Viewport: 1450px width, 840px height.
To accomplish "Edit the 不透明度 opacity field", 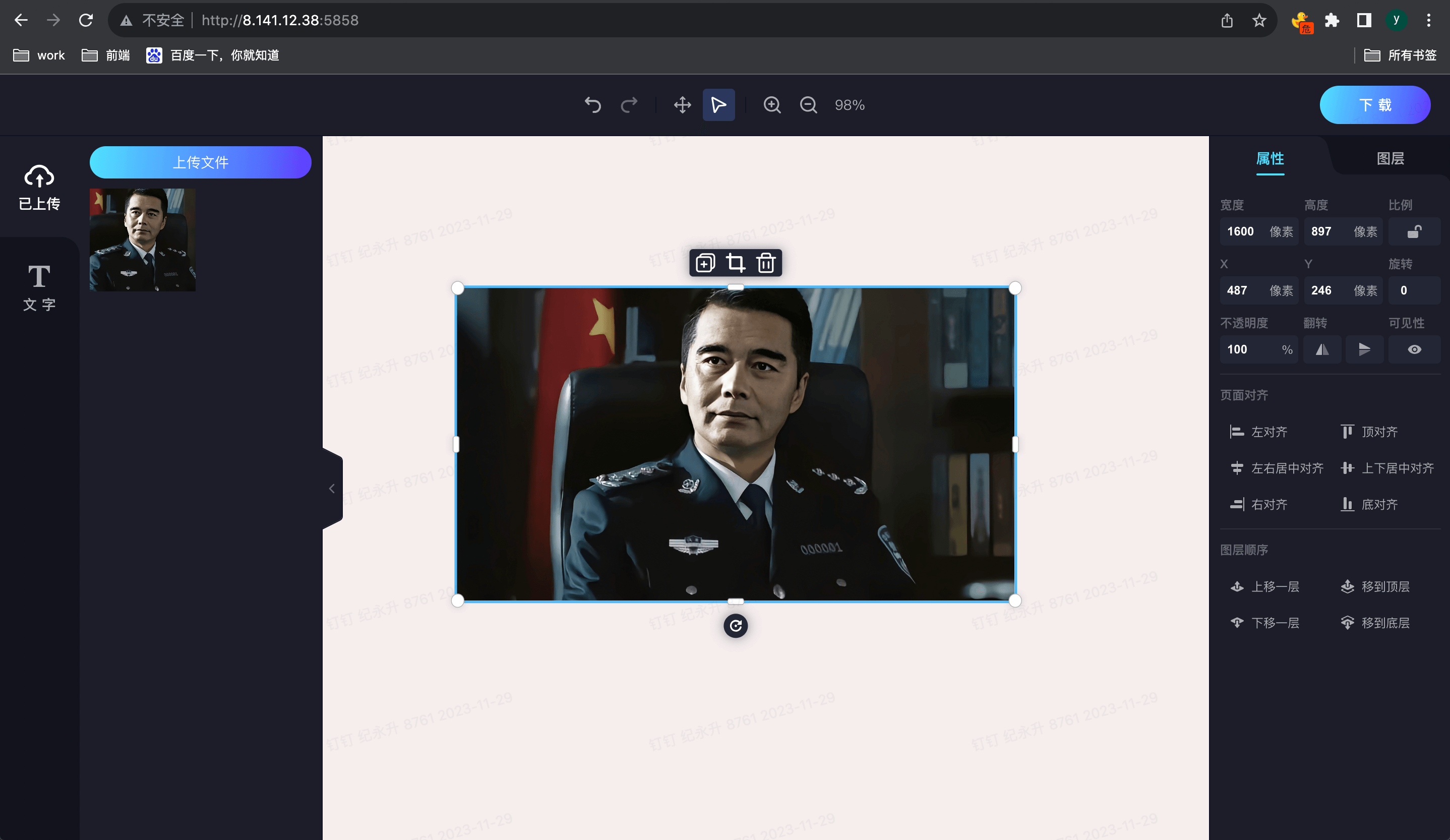I will click(1258, 349).
